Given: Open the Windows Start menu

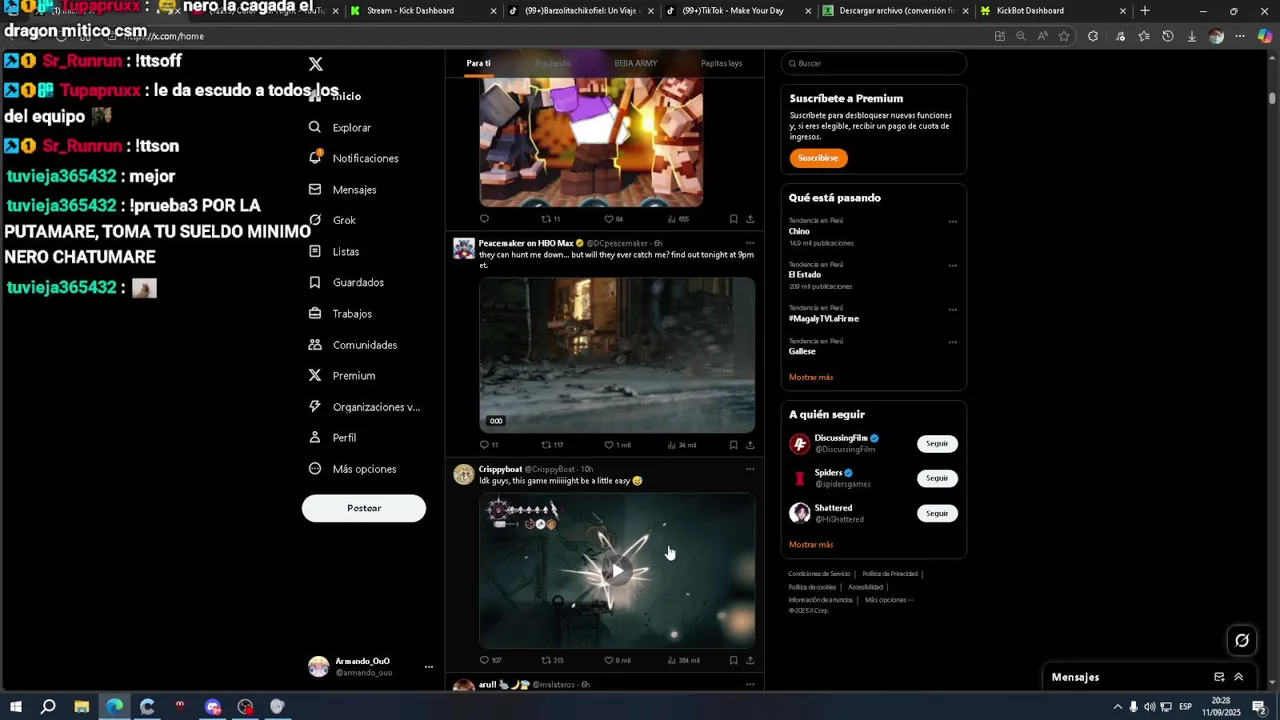Looking at the screenshot, I should tap(16, 706).
